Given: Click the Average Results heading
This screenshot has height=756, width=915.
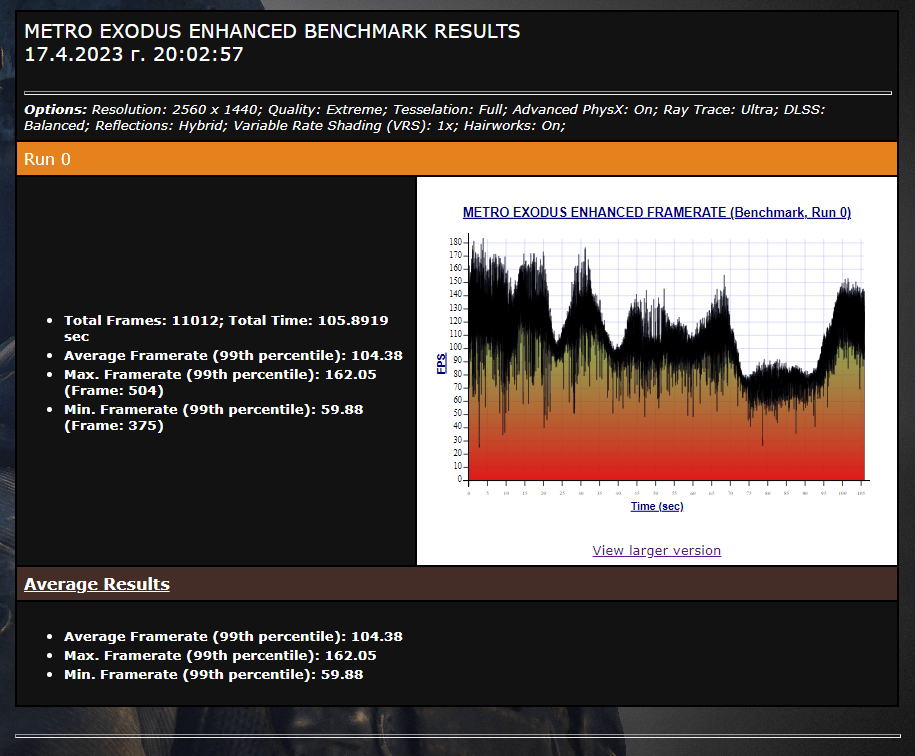Looking at the screenshot, I should click(97, 584).
